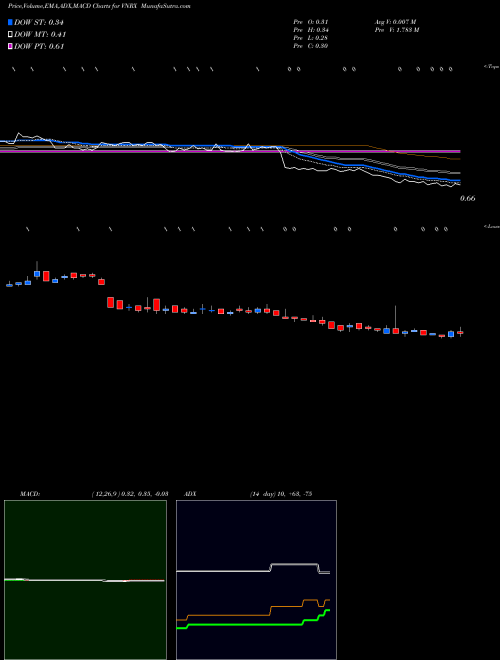Select the 'DOW ST: 0.34' legend text
The width and height of the screenshot is (500, 660).
click(39, 22)
